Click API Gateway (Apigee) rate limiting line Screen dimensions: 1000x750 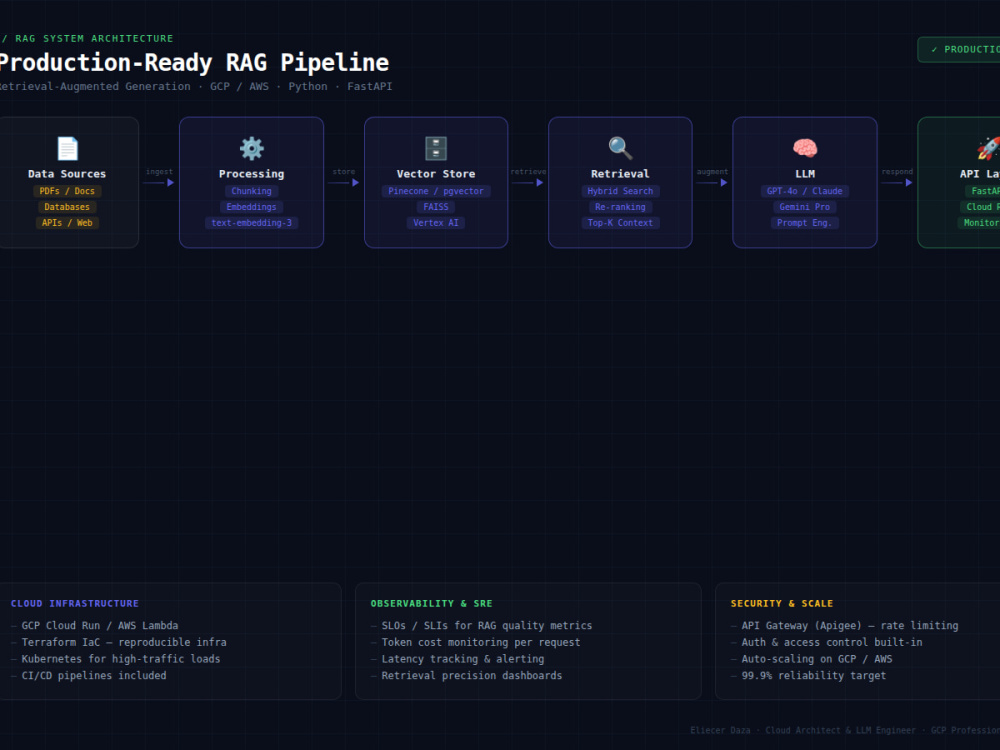coord(850,626)
